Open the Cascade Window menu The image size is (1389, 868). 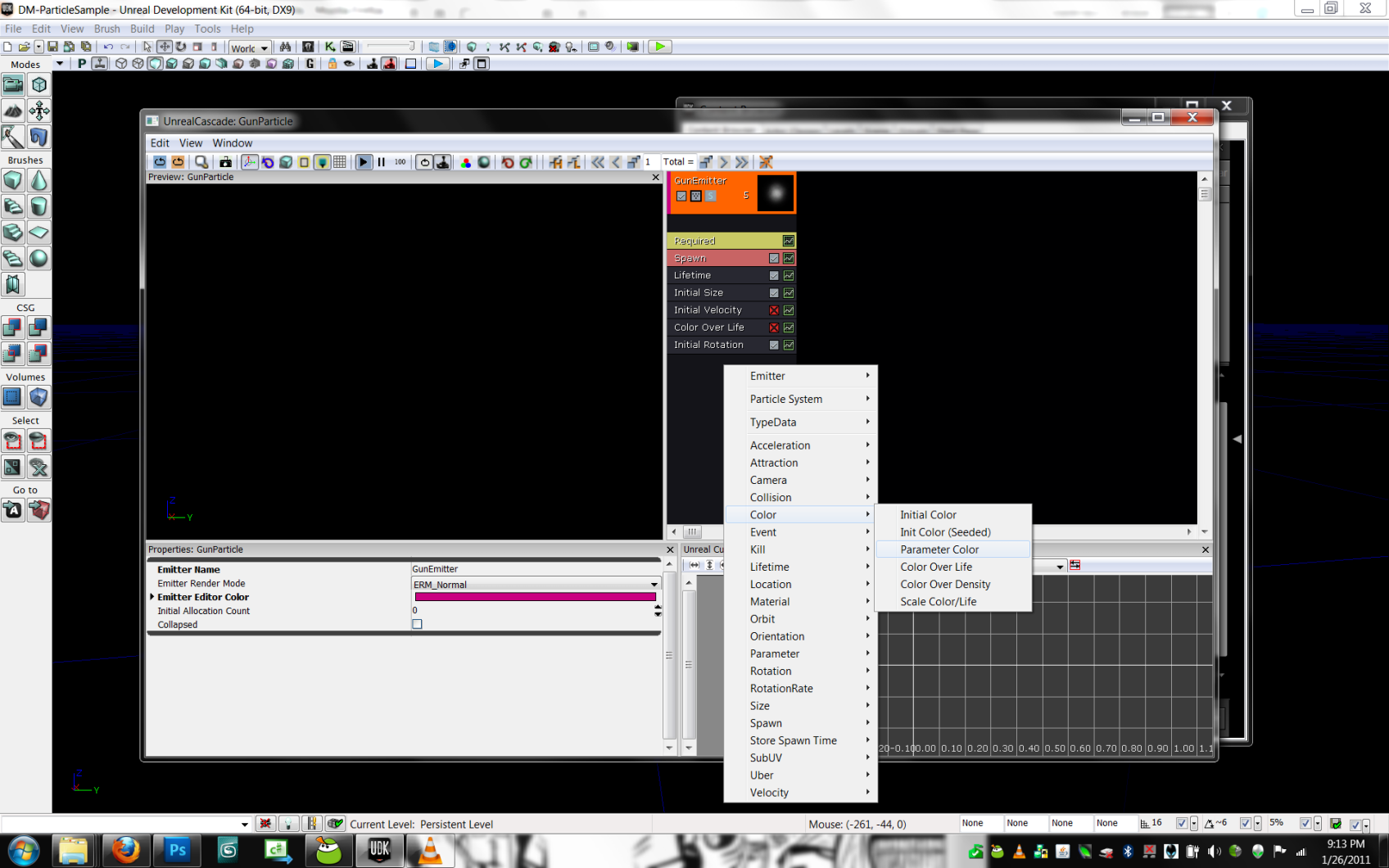coord(233,142)
